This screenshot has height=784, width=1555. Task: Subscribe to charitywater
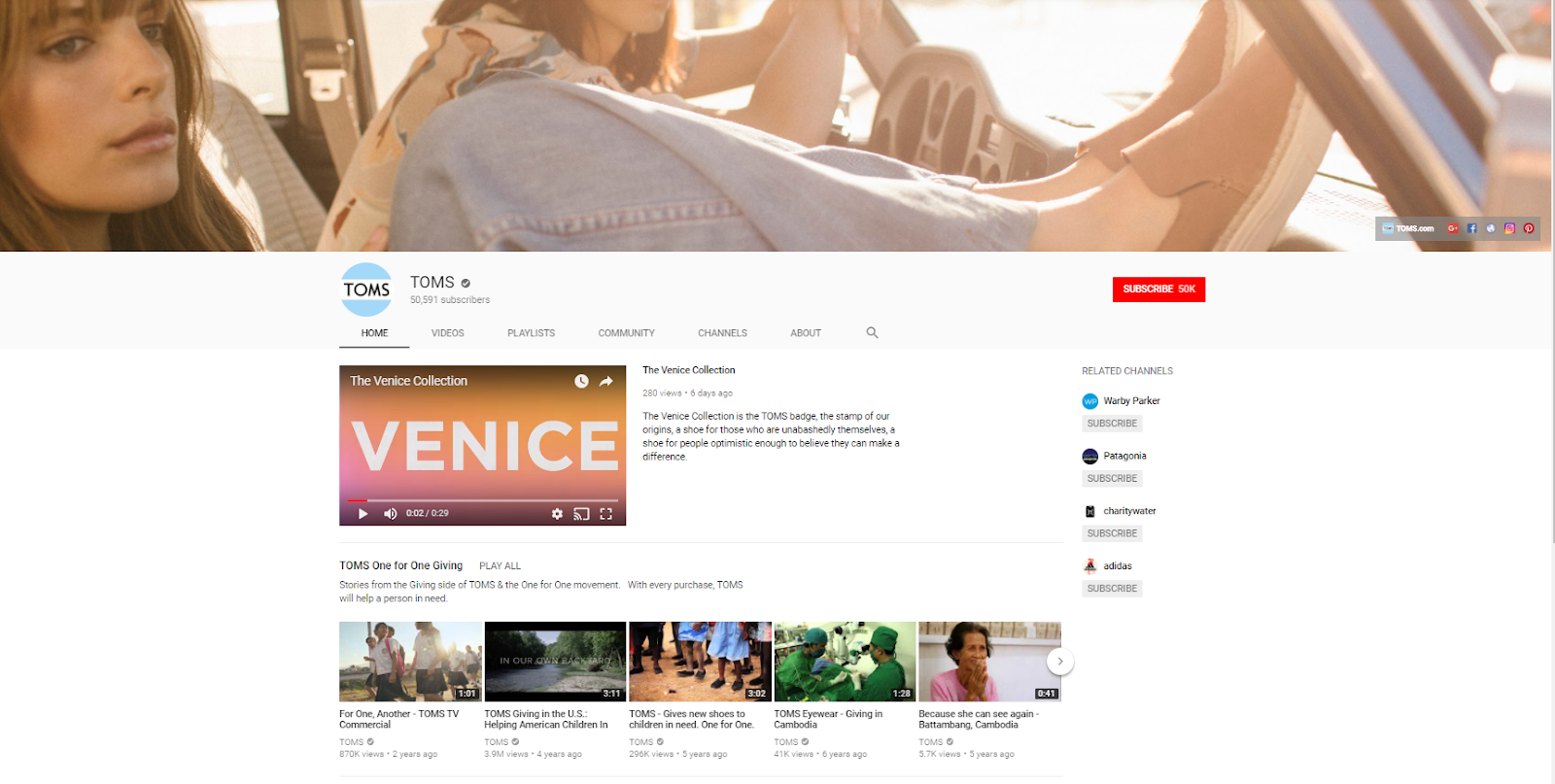click(1112, 533)
